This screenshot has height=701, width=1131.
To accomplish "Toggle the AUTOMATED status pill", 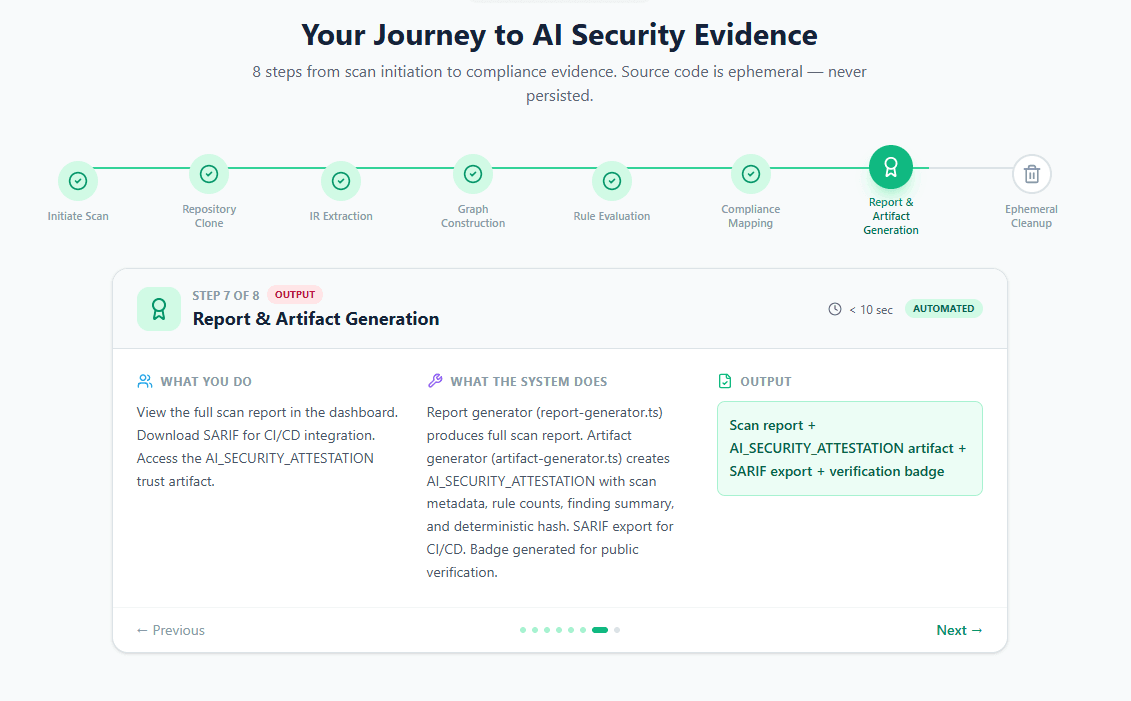I will (x=943, y=308).
